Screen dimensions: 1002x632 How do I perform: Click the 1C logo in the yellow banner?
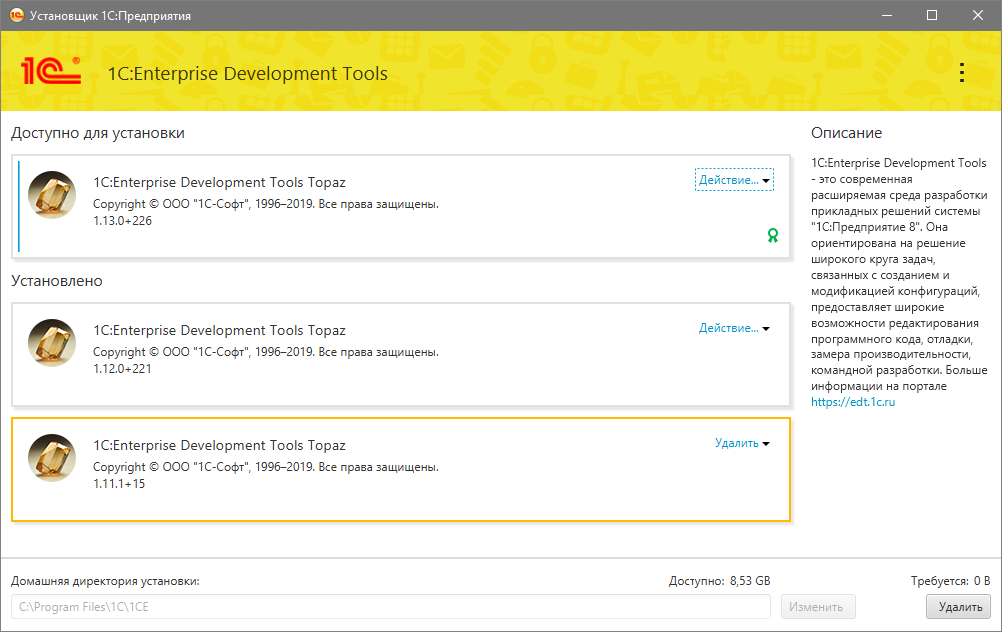tap(50, 70)
